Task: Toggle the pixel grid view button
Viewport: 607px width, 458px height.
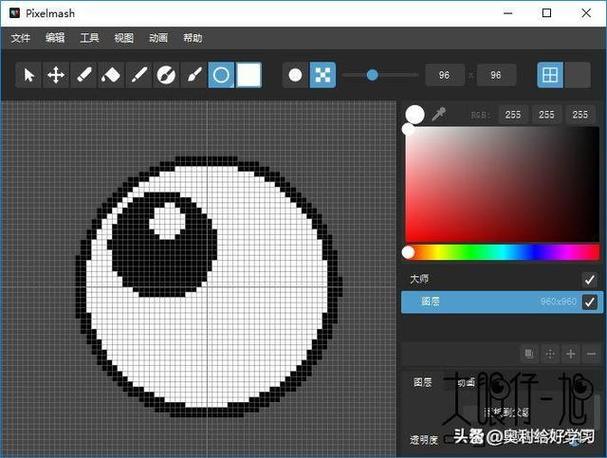Action: [550, 75]
